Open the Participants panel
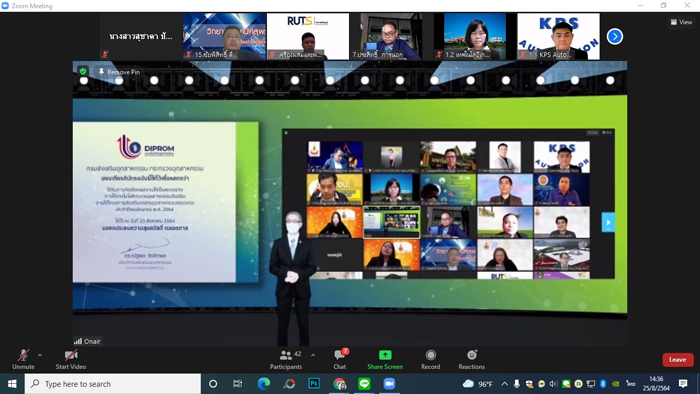Viewport: 700px width, 394px height. click(286, 359)
